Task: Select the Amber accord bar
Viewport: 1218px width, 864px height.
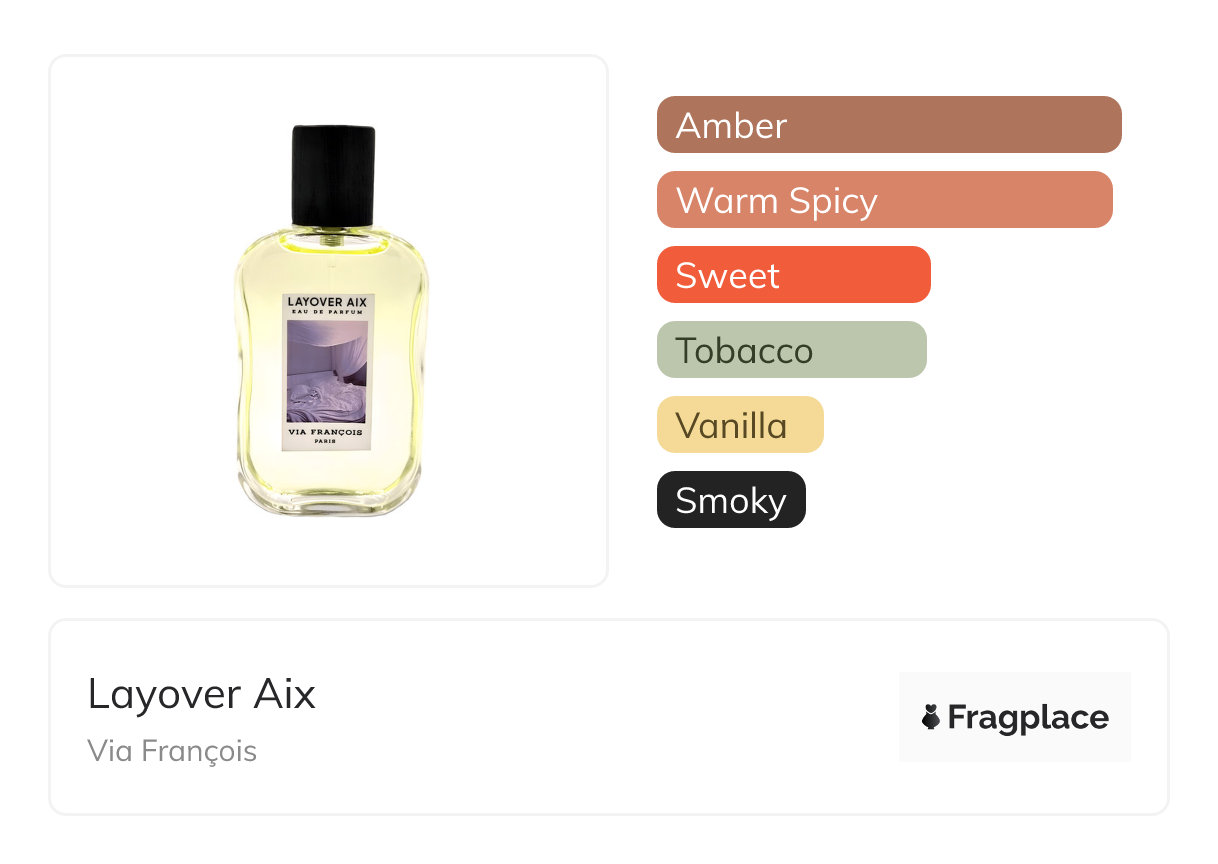Action: (889, 125)
